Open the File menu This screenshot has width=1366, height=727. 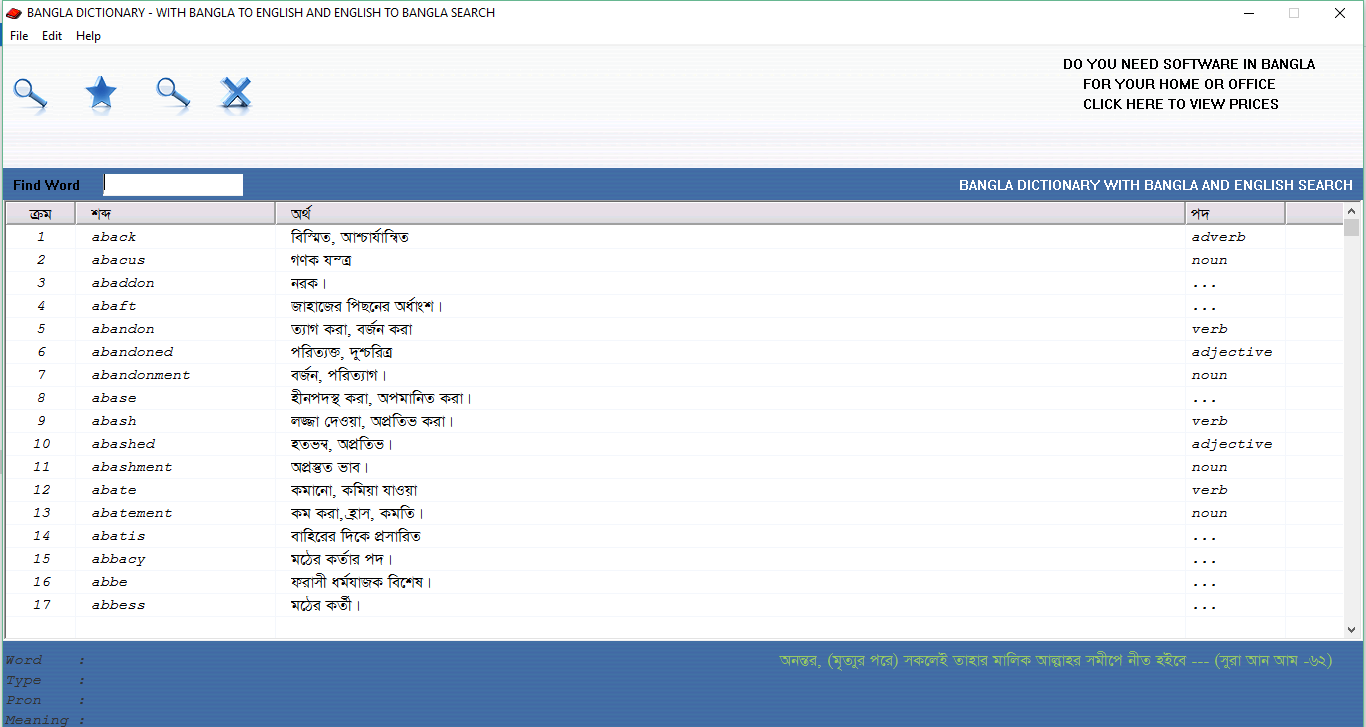[x=18, y=35]
